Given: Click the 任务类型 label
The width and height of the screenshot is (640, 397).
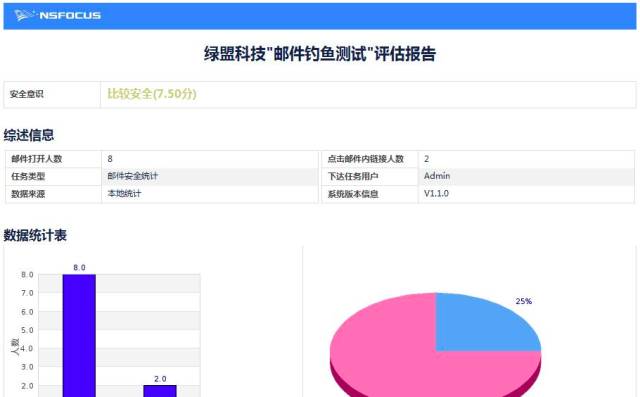Looking at the screenshot, I should pos(28,176).
